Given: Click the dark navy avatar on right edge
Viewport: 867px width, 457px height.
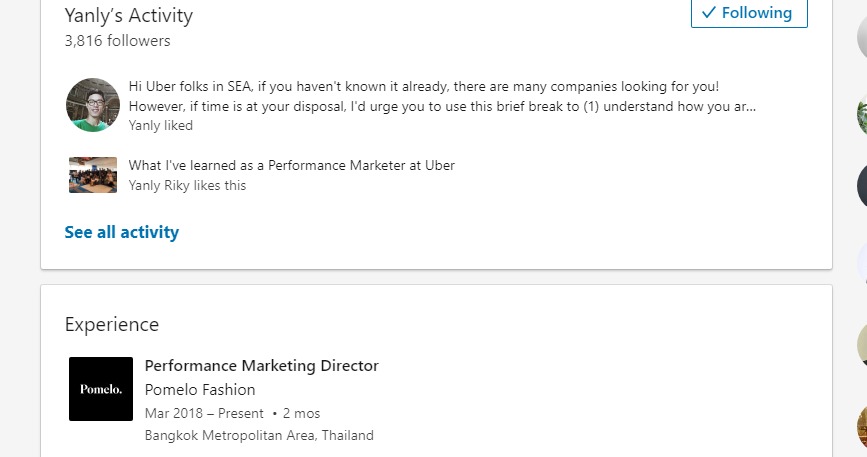Looking at the screenshot, I should 863,186.
